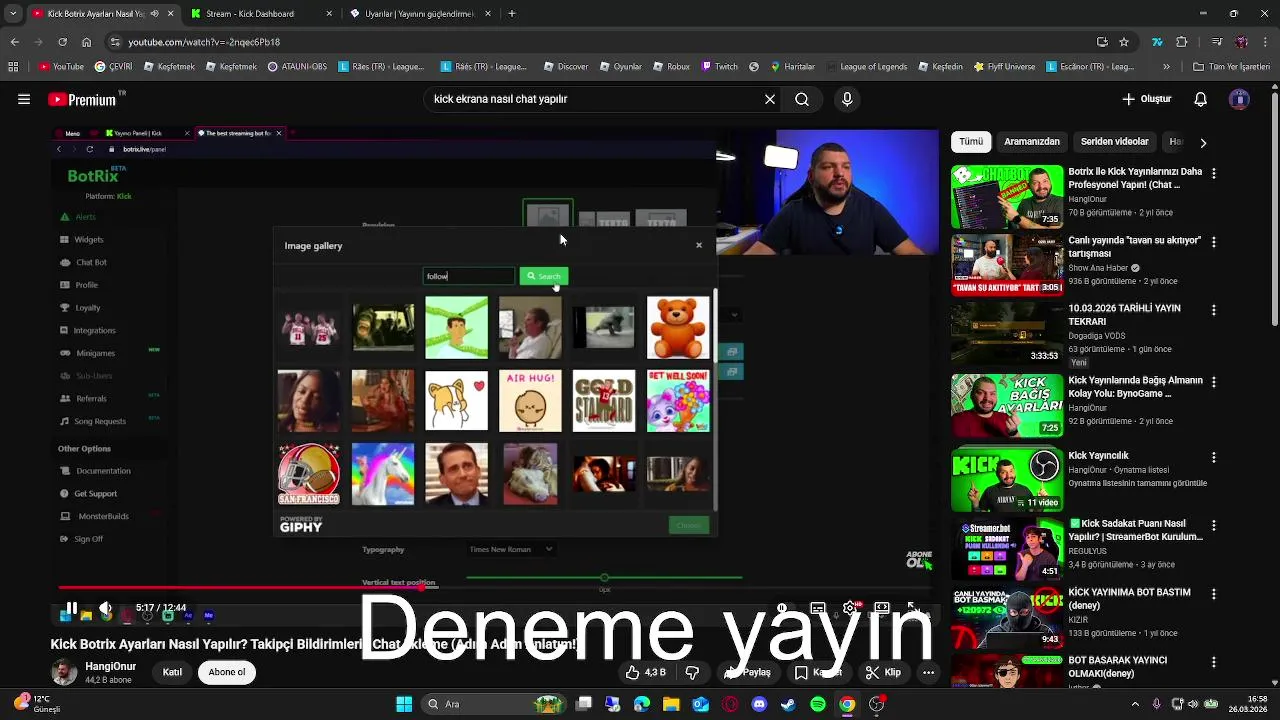Open the video player settings gear
This screenshot has width=1280, height=720.
coord(850,608)
